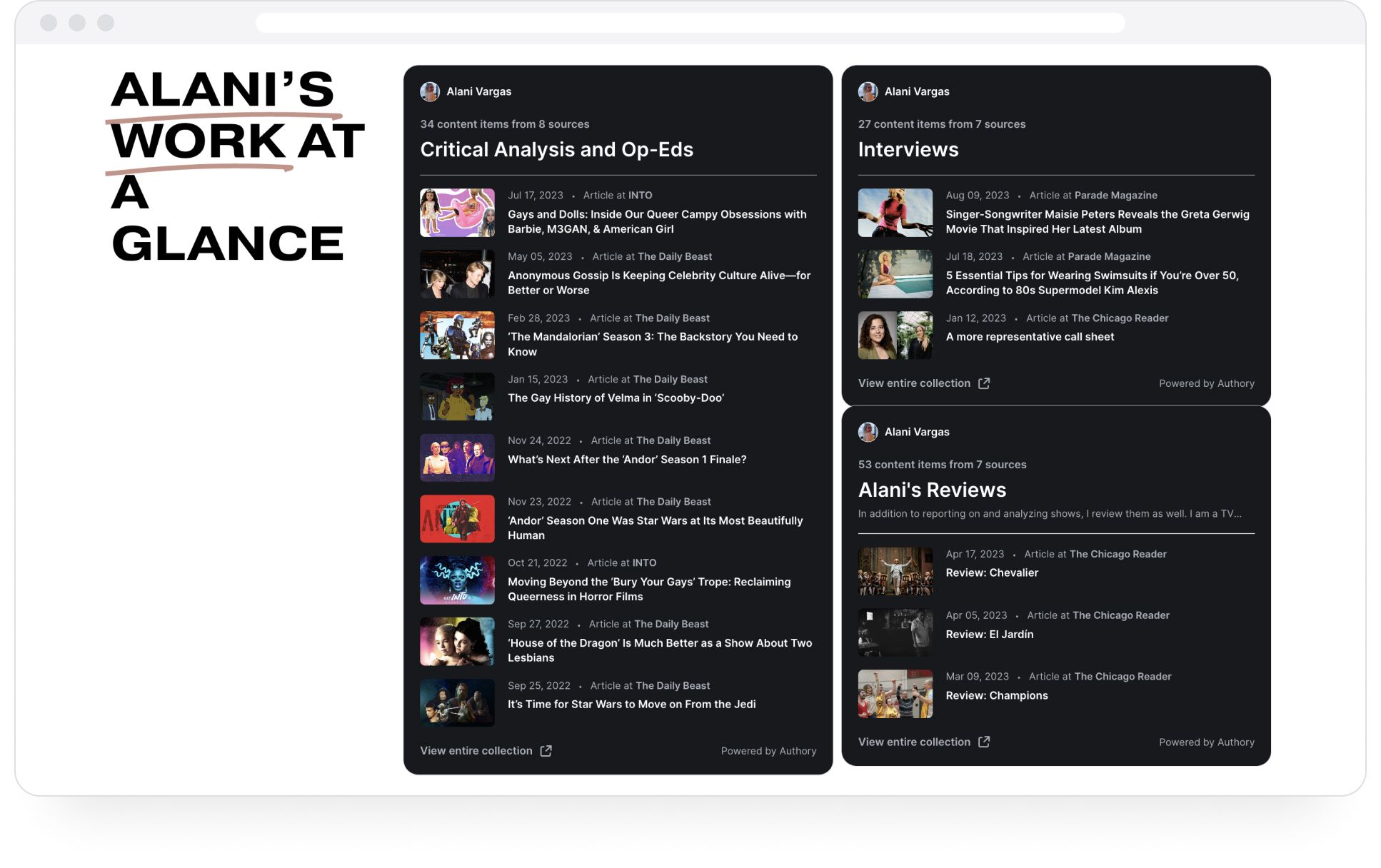
Task: Open Kim Alexis swimsuit tips article
Action: (1092, 283)
